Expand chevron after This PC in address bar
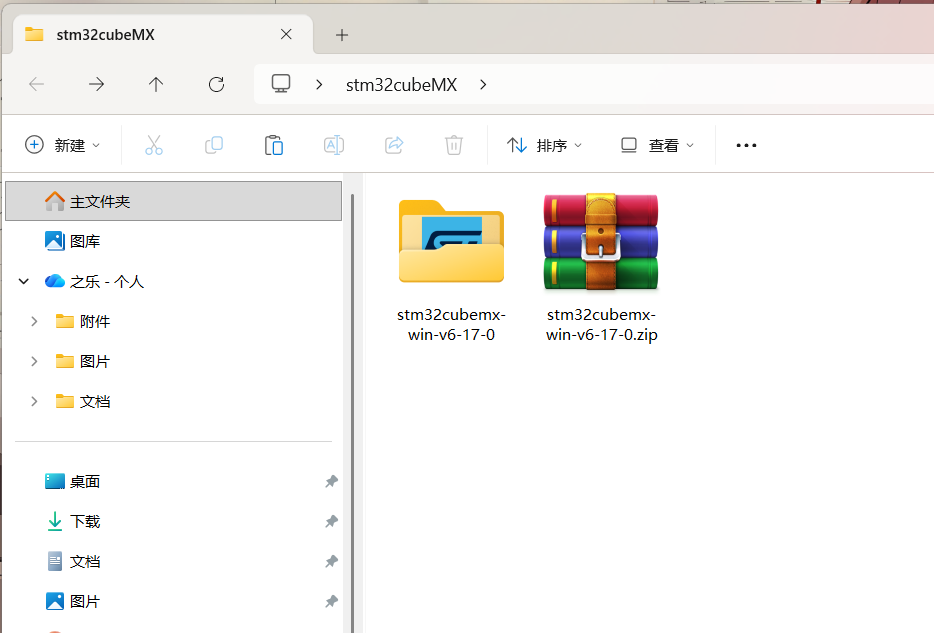This screenshot has height=633, width=934. [319, 85]
